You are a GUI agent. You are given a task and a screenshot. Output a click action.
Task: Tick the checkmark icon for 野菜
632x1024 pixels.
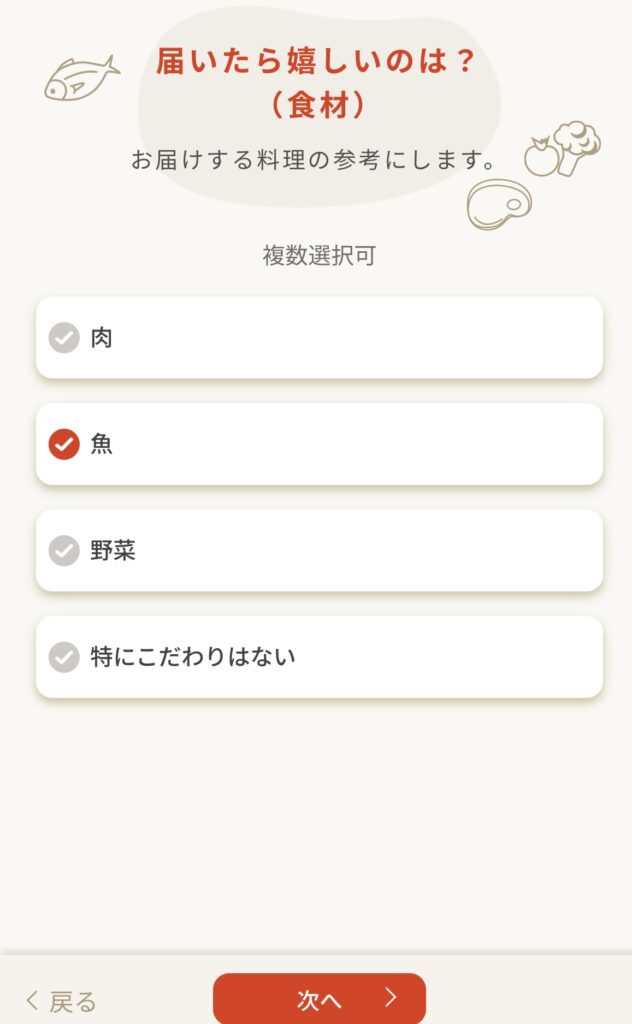[64, 550]
